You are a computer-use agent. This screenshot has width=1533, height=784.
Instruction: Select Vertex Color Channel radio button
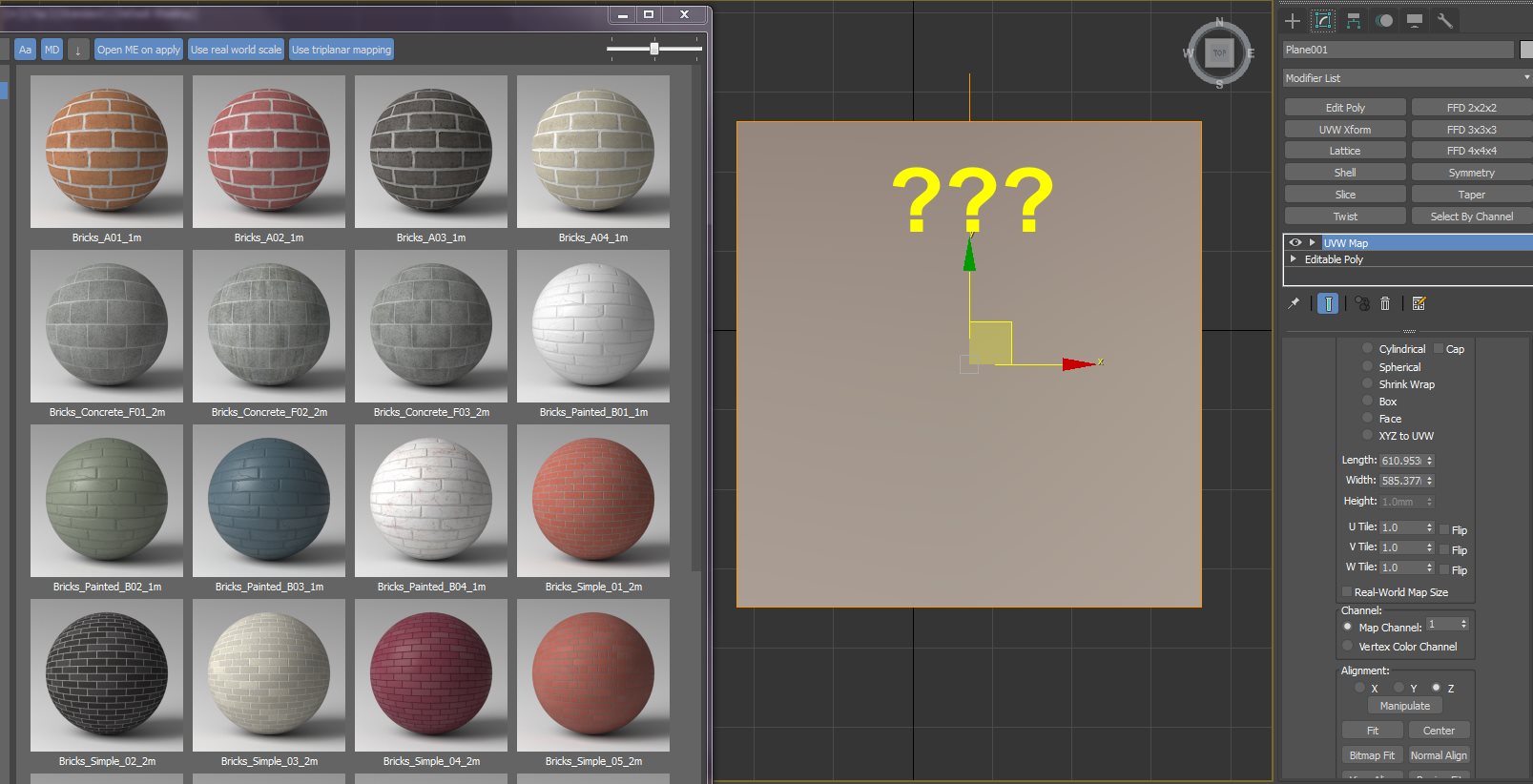(1348, 647)
